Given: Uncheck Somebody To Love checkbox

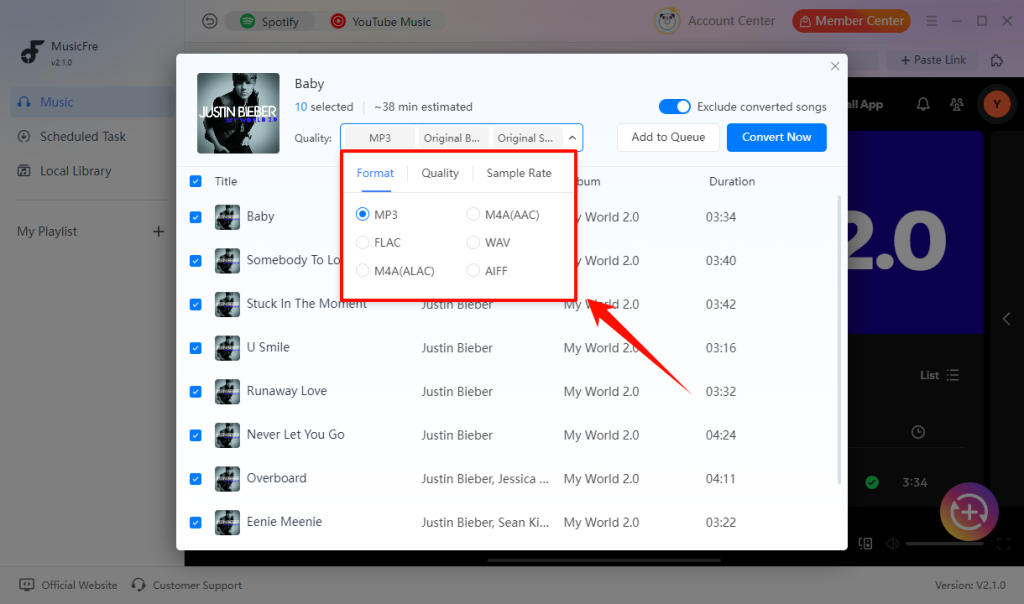Looking at the screenshot, I should [195, 261].
